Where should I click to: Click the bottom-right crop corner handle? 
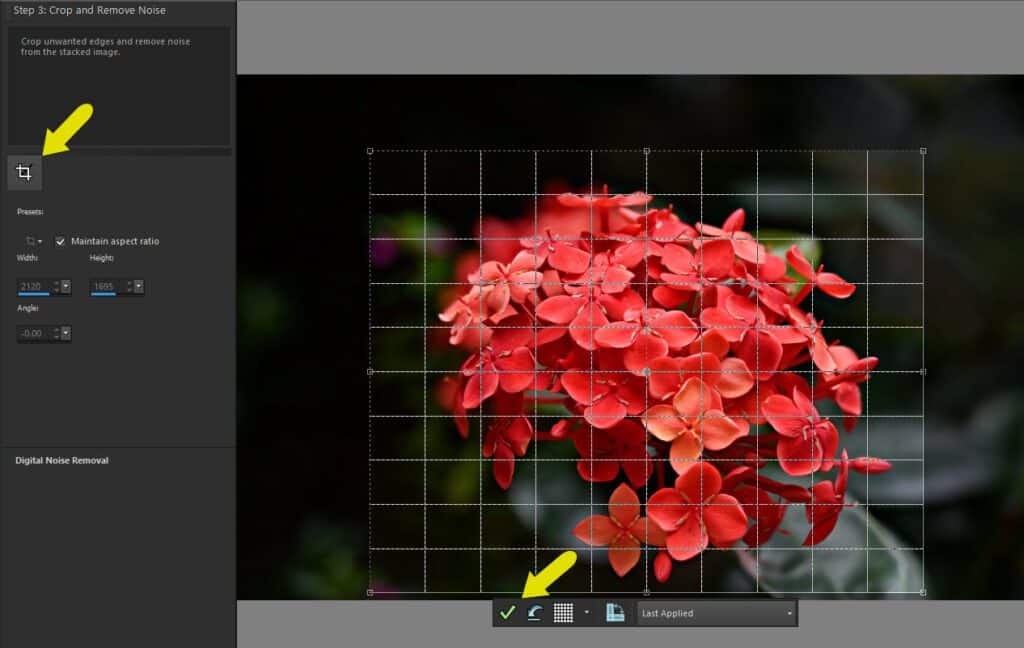coord(922,592)
